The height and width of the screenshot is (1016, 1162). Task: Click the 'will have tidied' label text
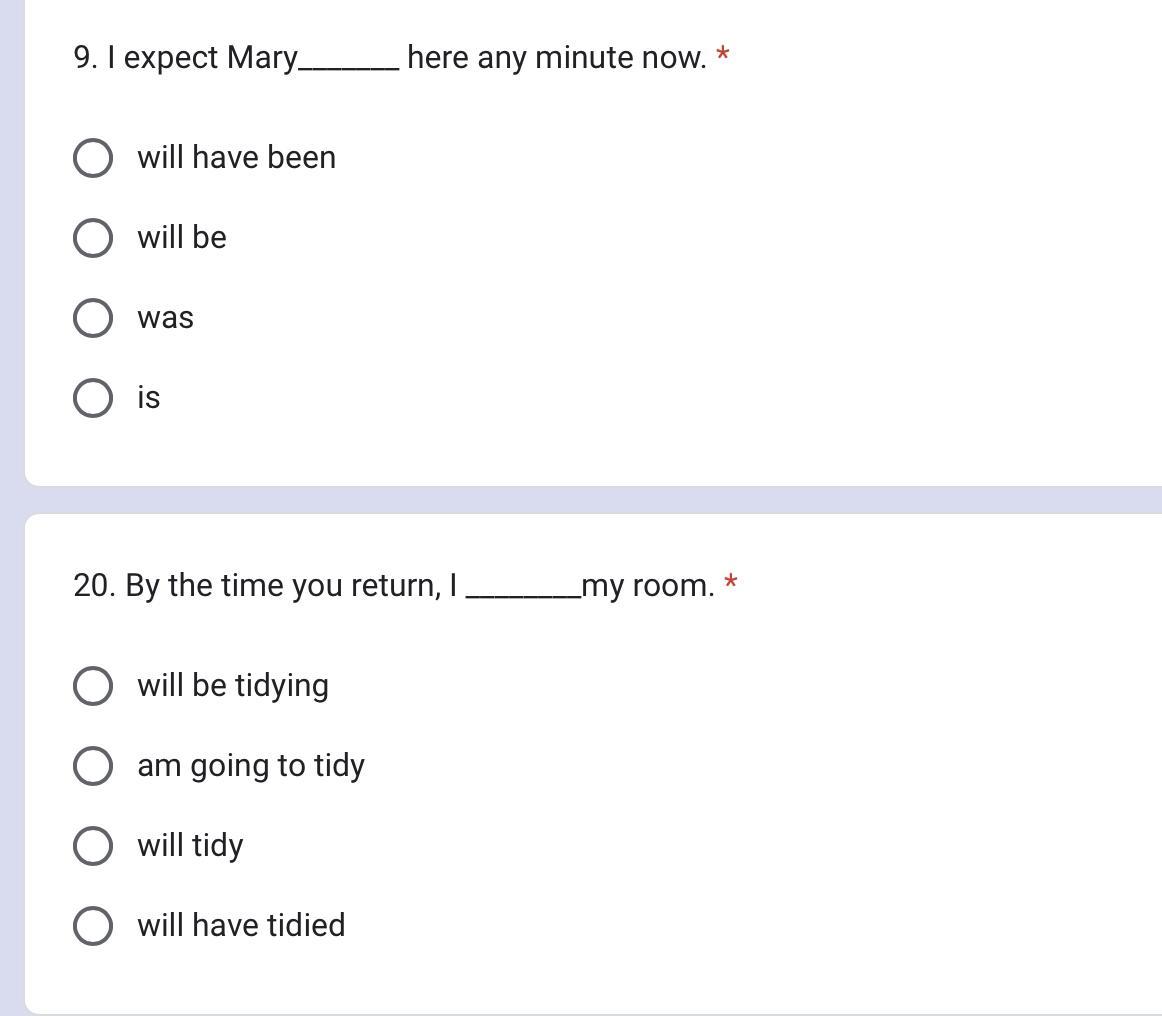click(x=241, y=925)
